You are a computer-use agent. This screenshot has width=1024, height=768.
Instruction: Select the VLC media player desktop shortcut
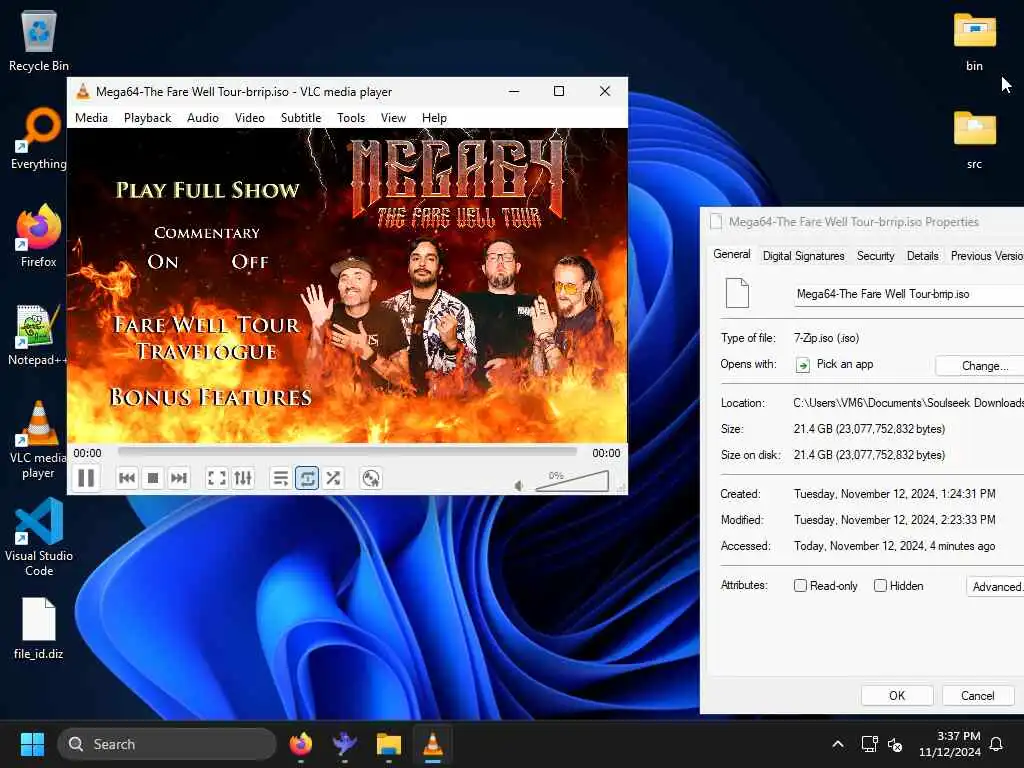(x=39, y=440)
